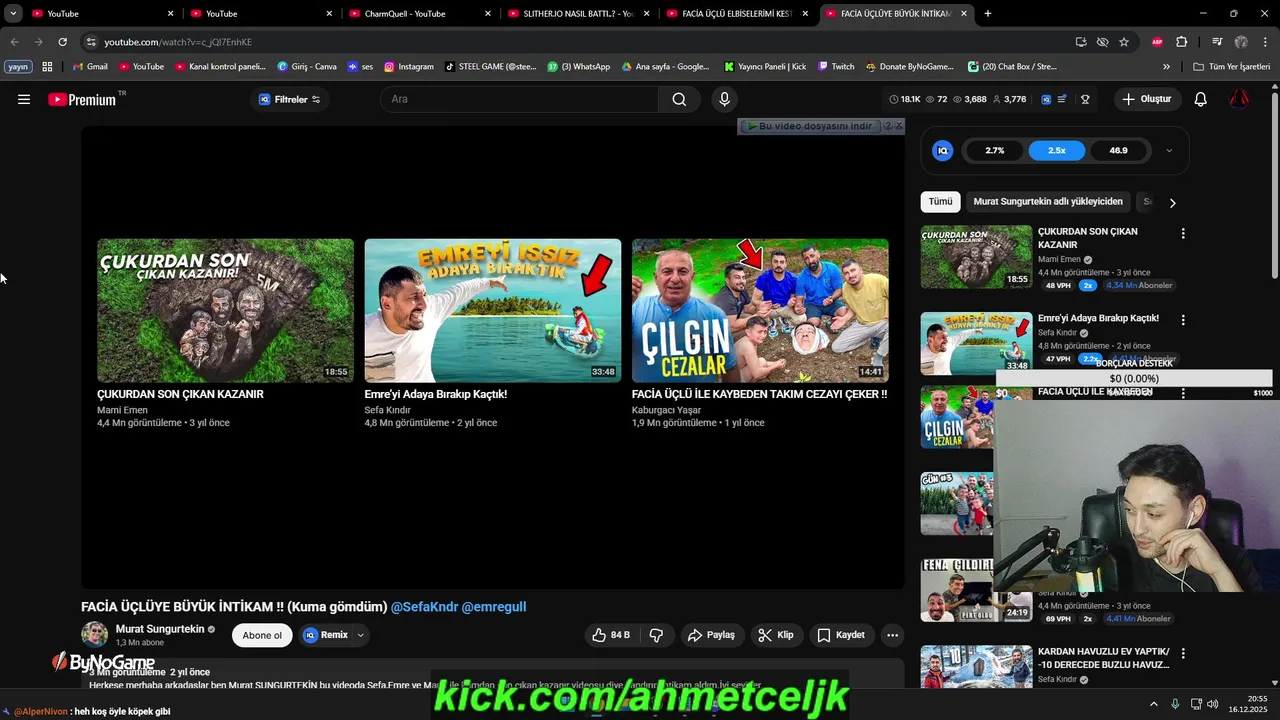
Task: Click the Abone ol subscribe button
Action: [262, 635]
